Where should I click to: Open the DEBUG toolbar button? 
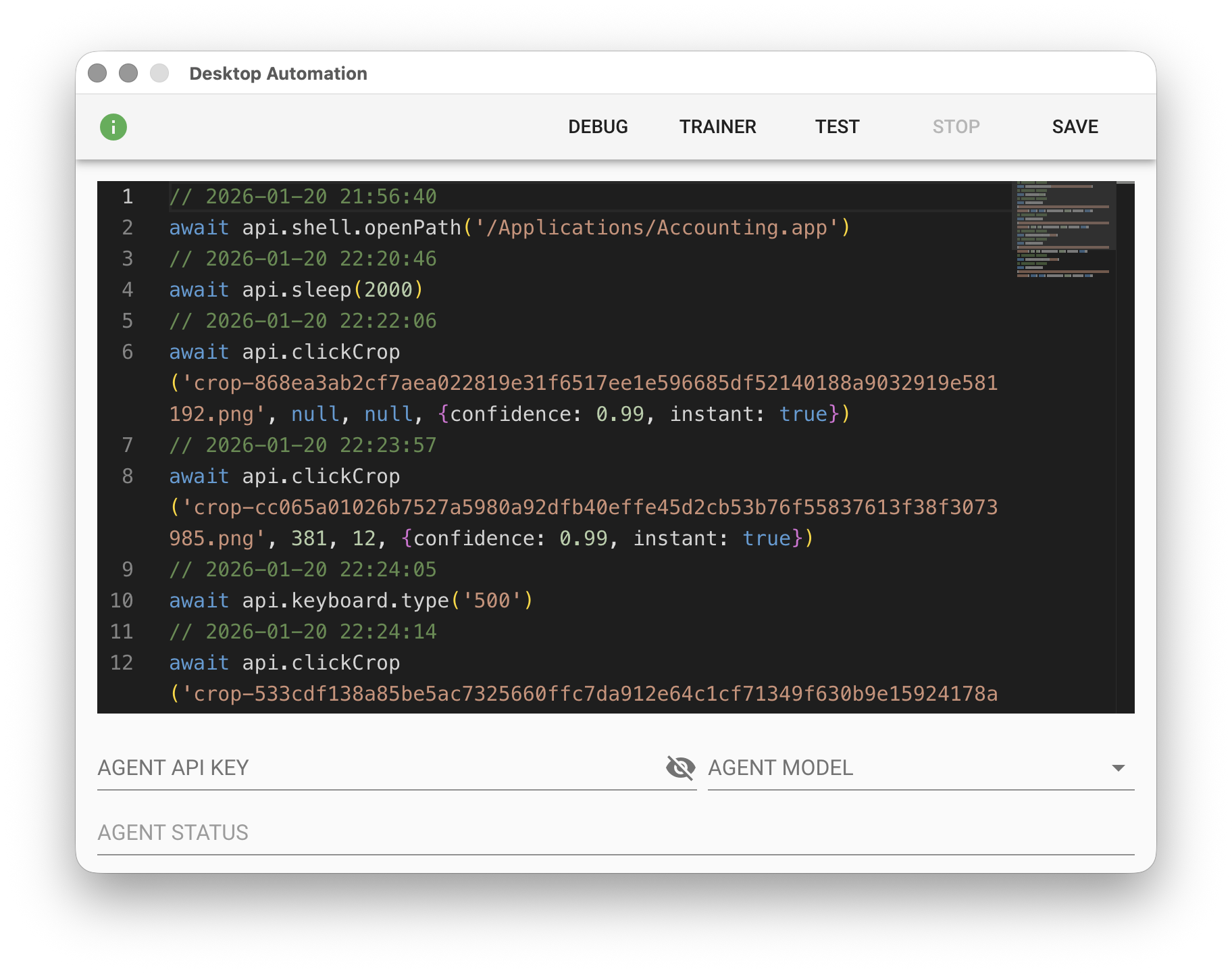(x=598, y=127)
